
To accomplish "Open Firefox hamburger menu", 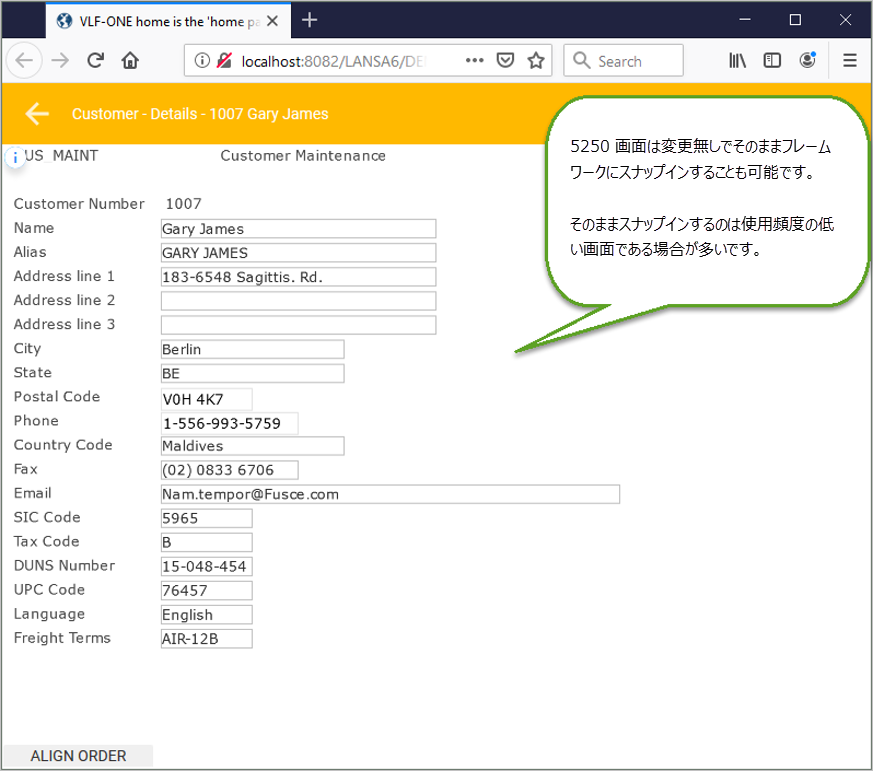I will click(850, 61).
